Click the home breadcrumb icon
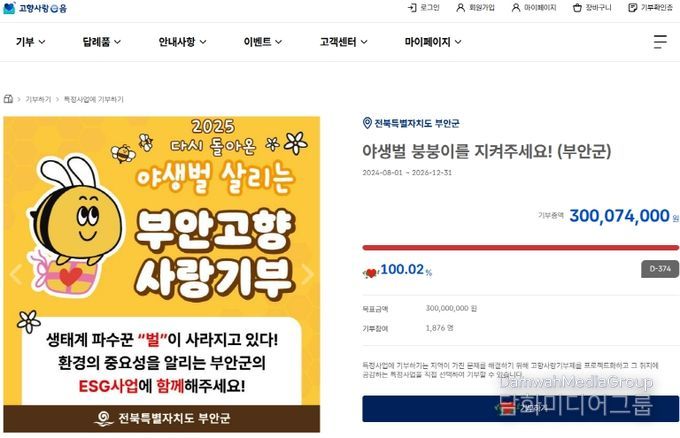Screen dimensions: 680x438 8,99
